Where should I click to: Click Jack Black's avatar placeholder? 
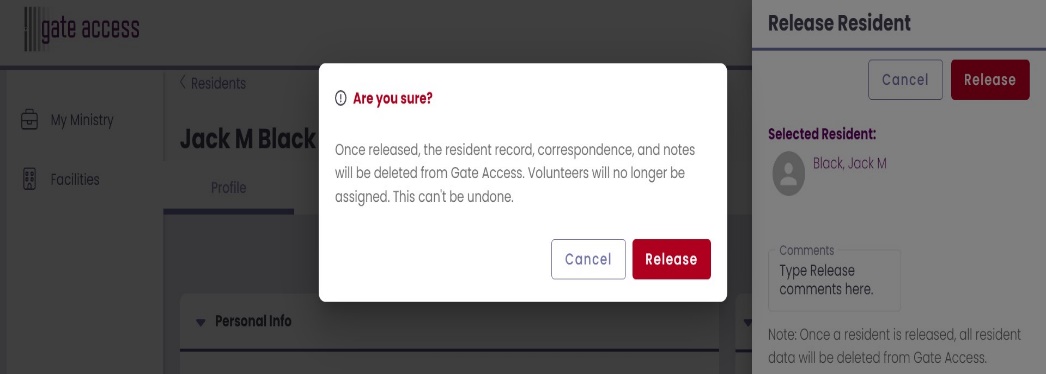789,173
